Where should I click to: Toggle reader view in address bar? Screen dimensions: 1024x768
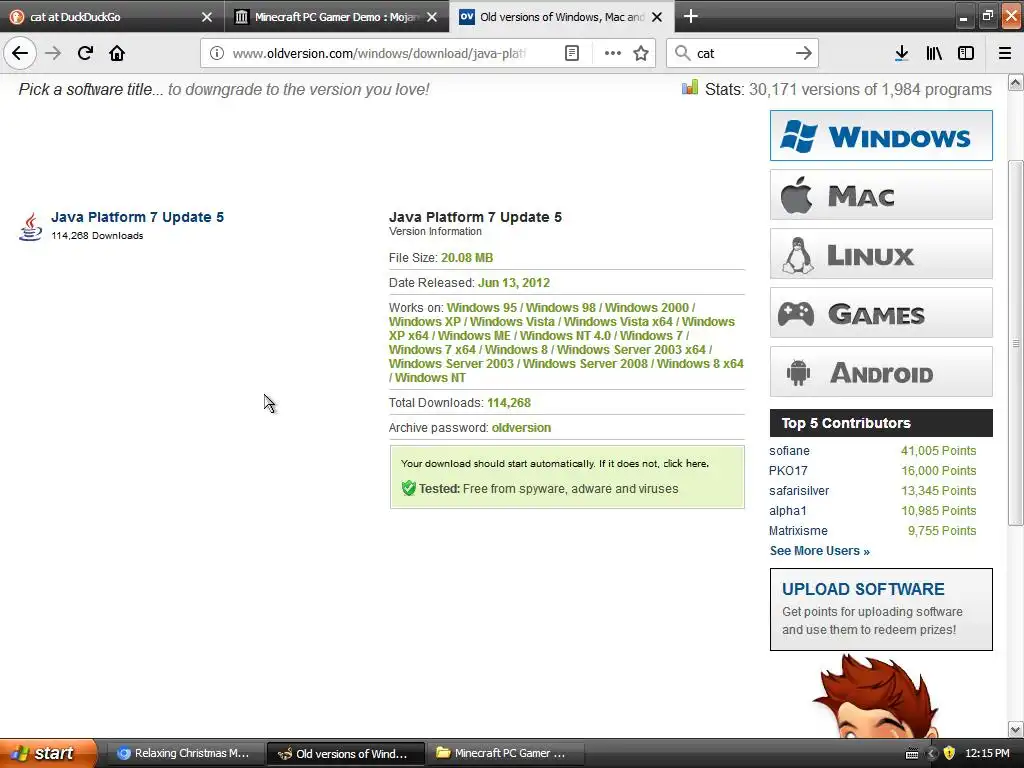click(x=571, y=53)
